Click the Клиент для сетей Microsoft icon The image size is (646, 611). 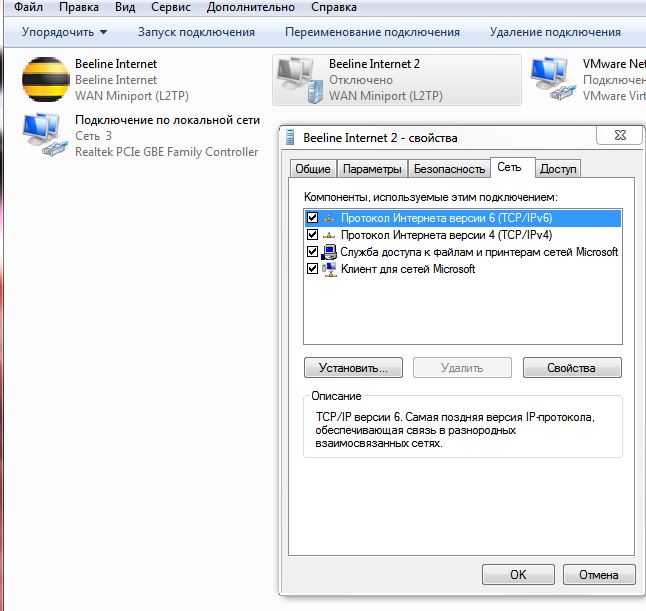coord(329,269)
